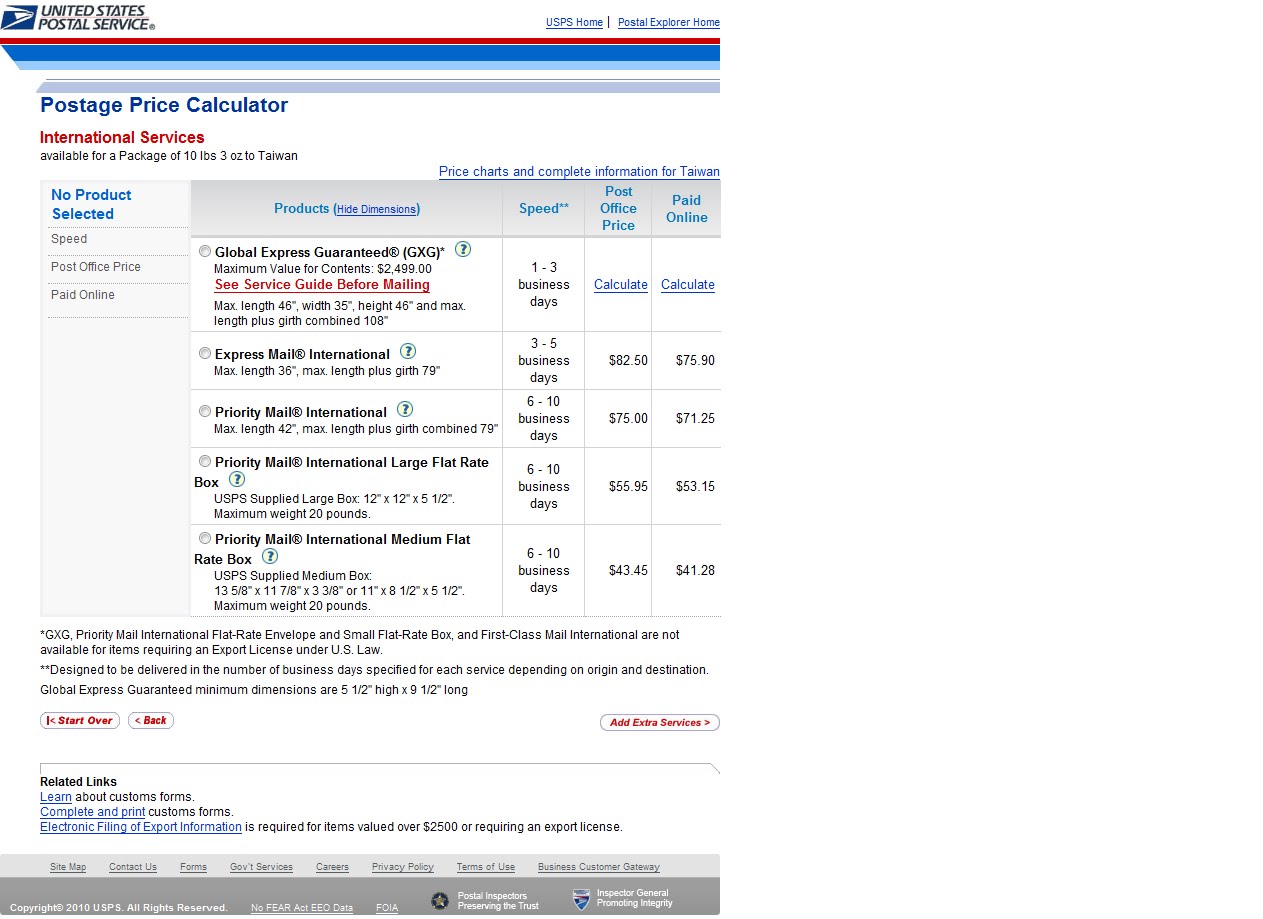Open price charts and information for Taiwan
This screenshot has height=919, width=1263.
[579, 172]
